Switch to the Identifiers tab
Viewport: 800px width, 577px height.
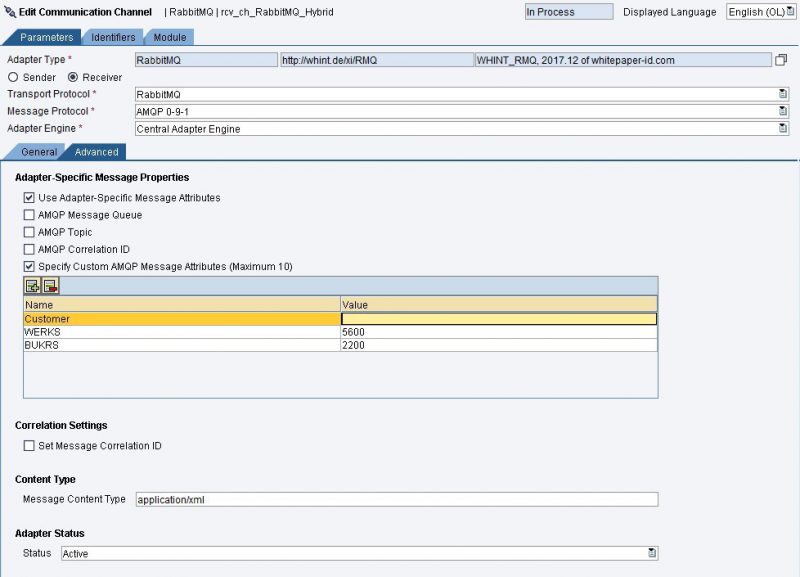coord(113,37)
